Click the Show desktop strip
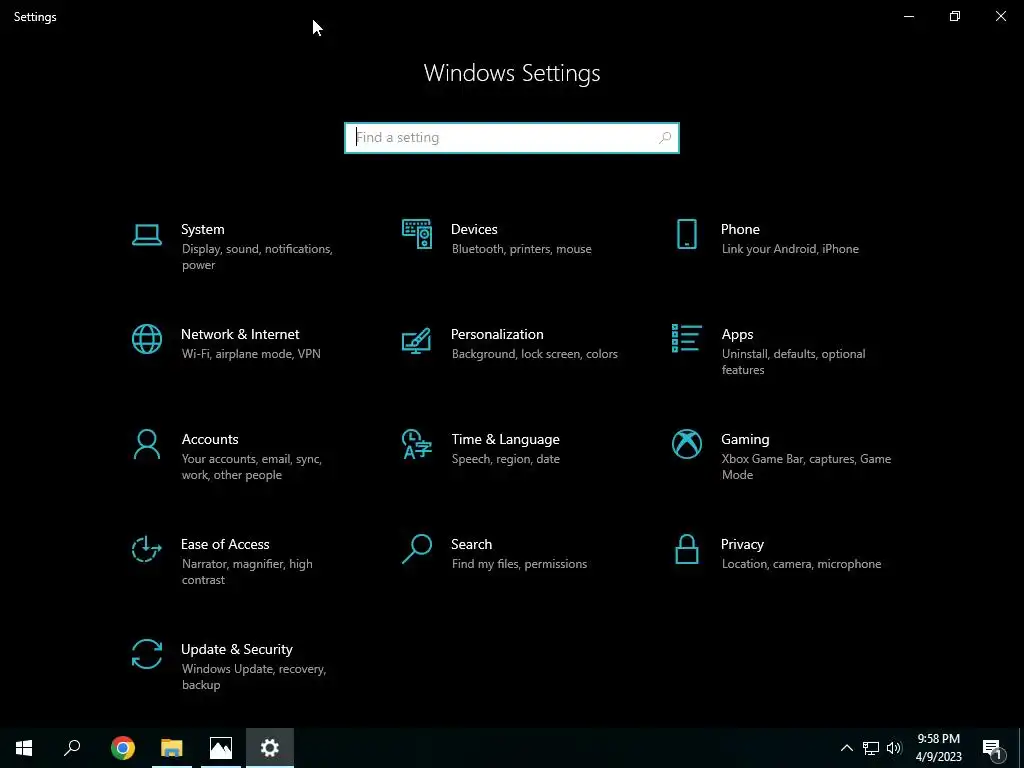The height and width of the screenshot is (768, 1024). 1021,748
